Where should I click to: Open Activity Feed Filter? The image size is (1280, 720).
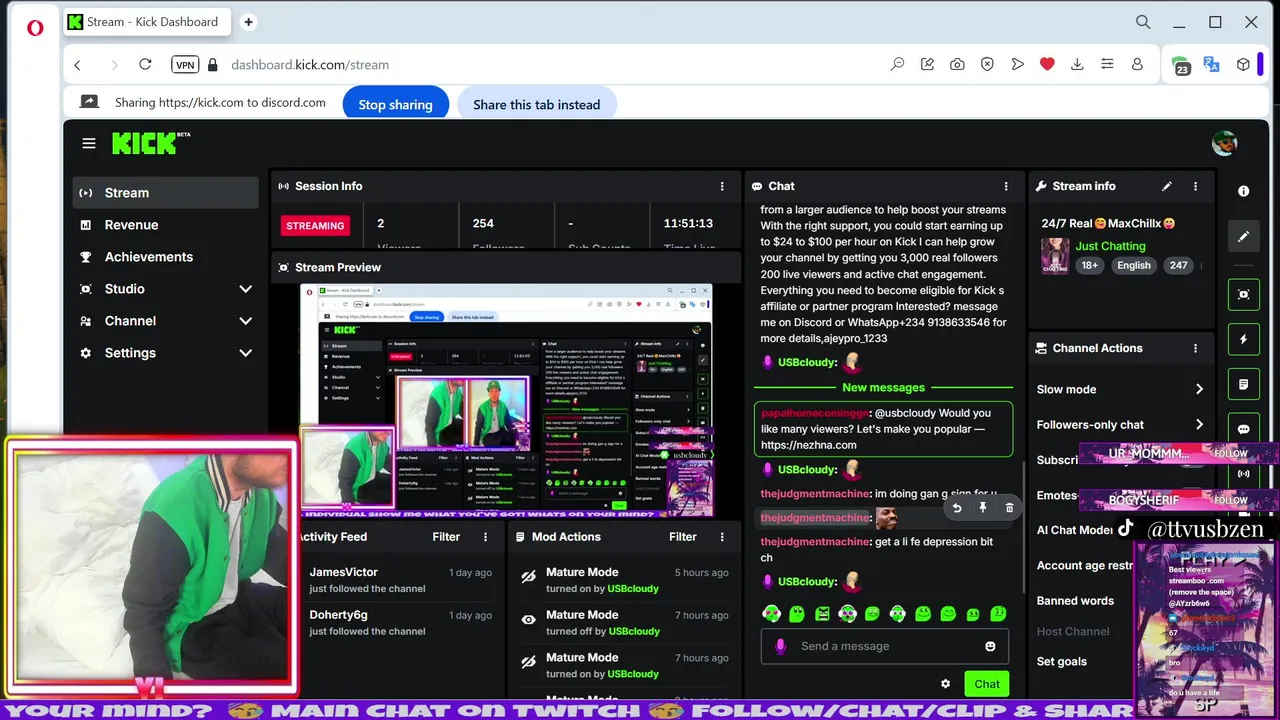pos(446,537)
